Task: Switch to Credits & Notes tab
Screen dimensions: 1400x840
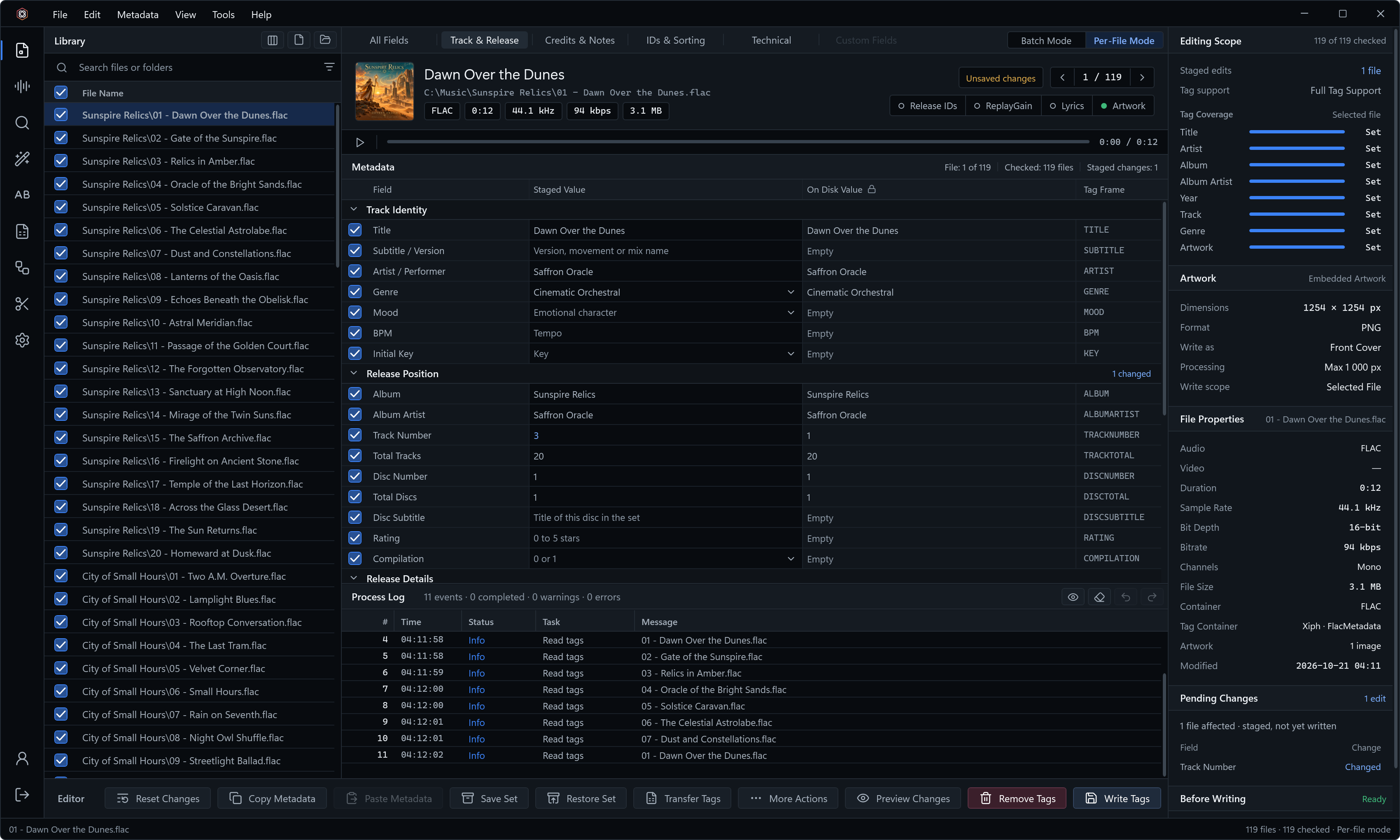Action: [579, 40]
